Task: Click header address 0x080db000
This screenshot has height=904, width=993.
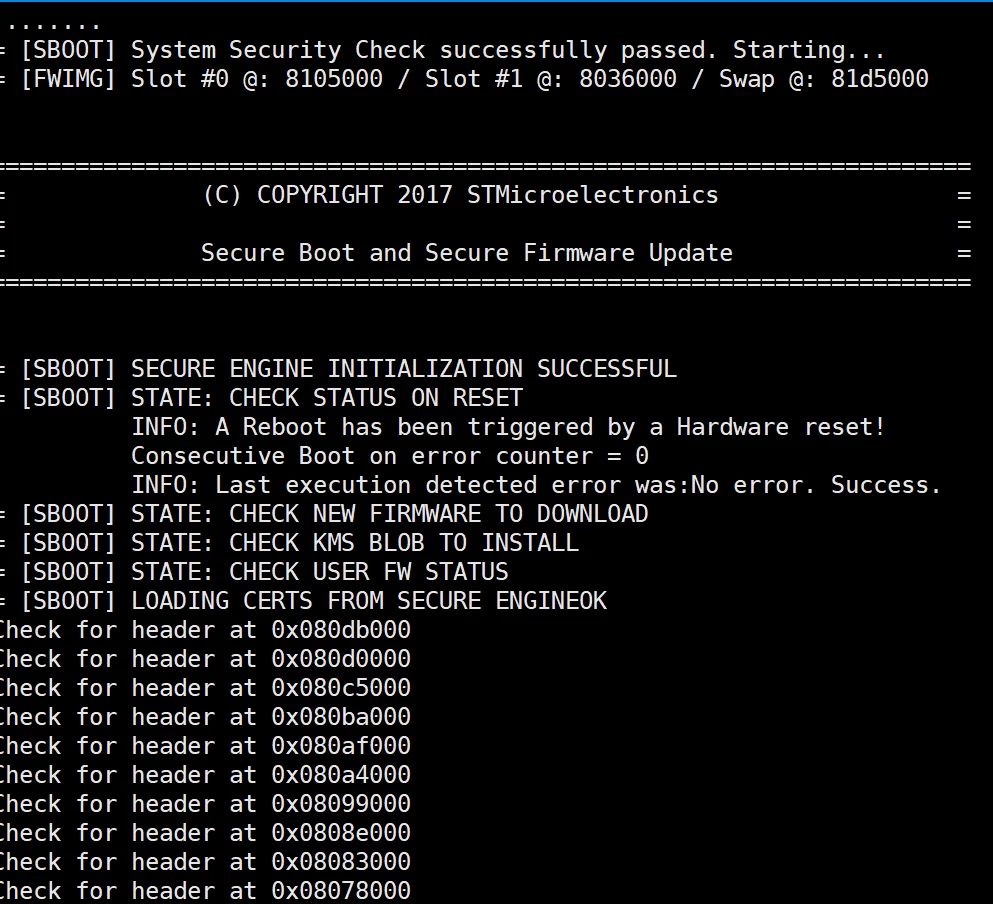Action: pyautogui.click(x=341, y=630)
